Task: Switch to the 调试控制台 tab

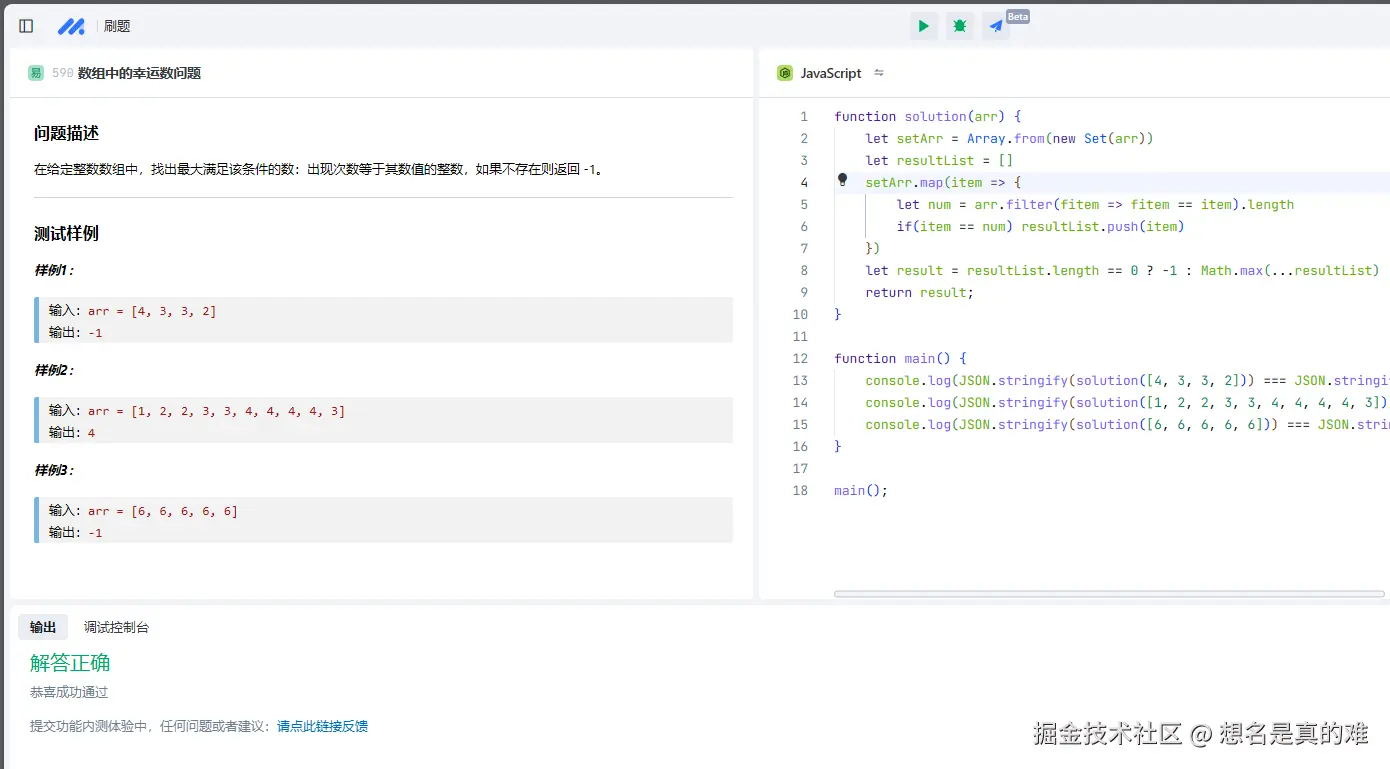Action: [x=116, y=627]
